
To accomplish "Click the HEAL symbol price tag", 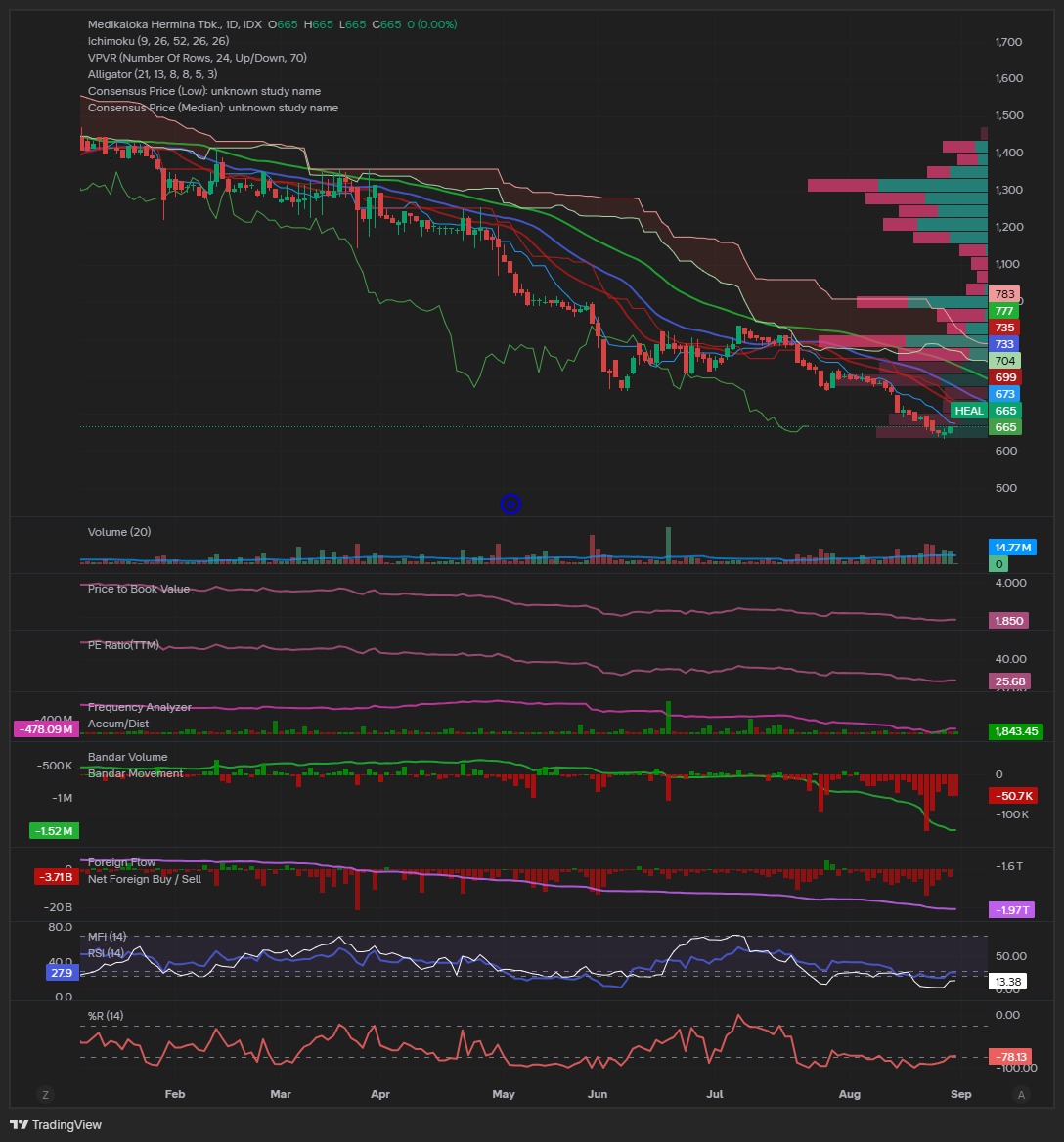I will (x=968, y=411).
